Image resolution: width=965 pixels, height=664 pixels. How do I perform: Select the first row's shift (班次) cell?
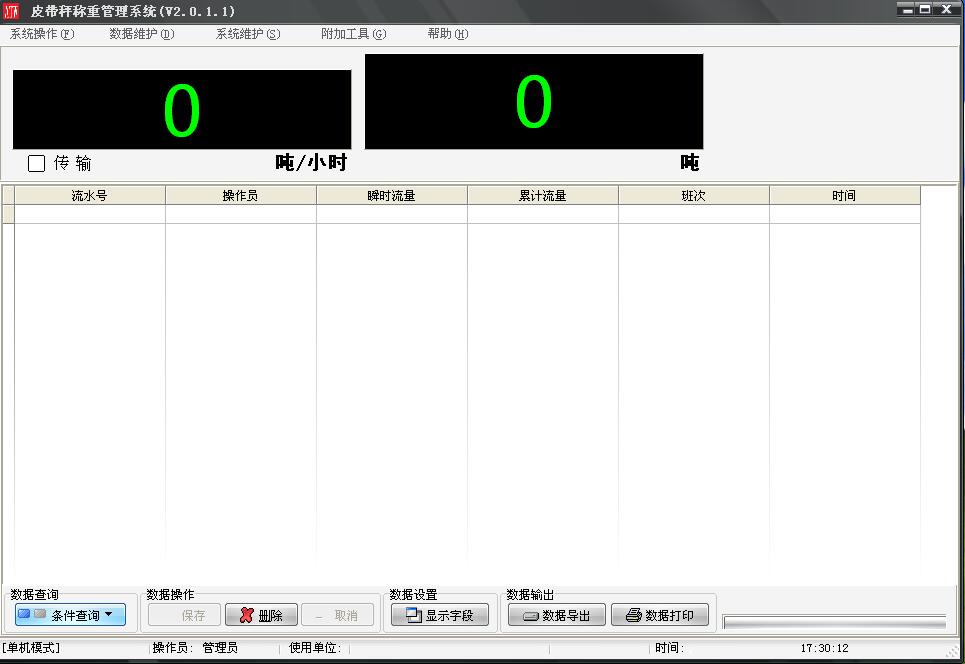693,214
